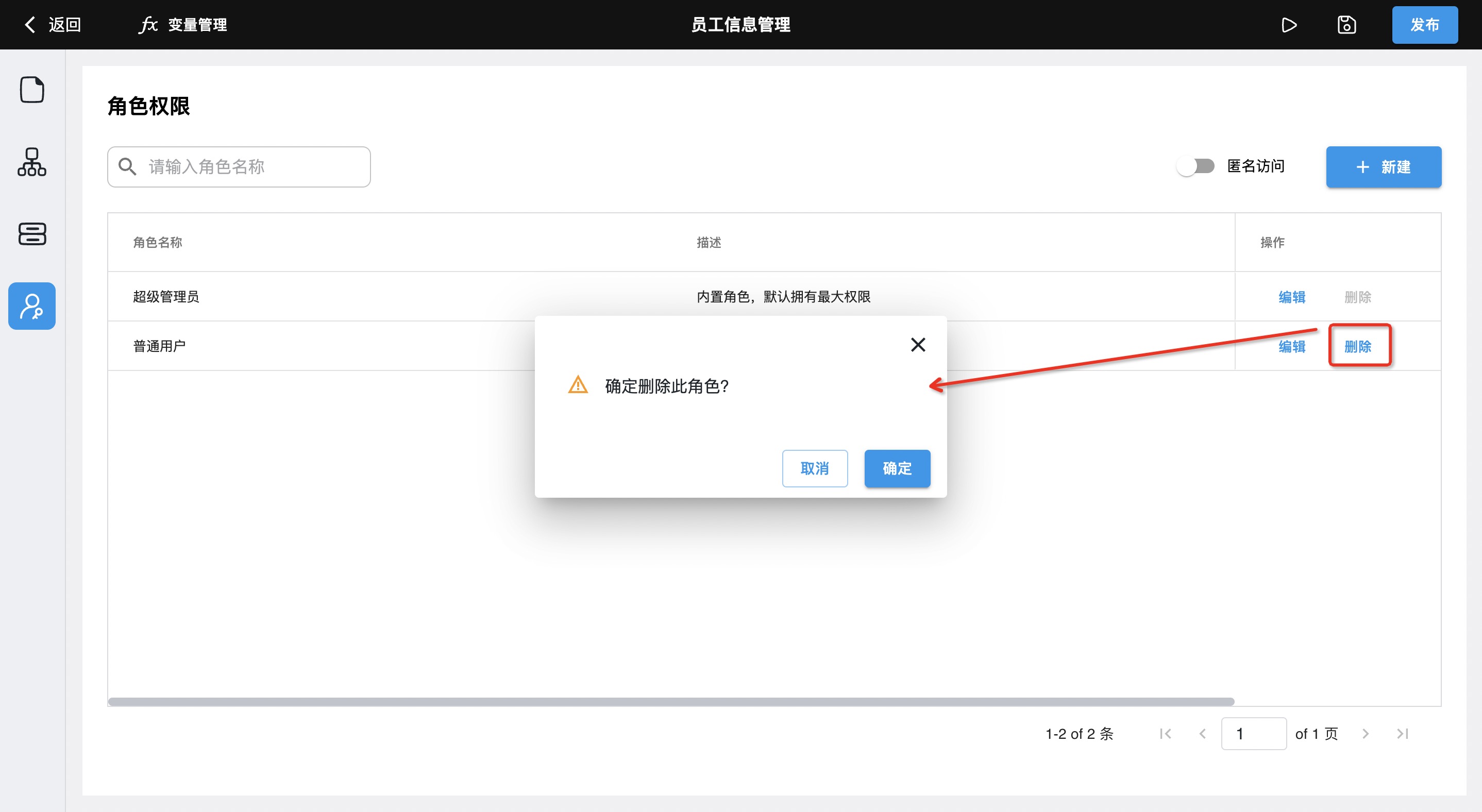Go to previous page

1202,733
